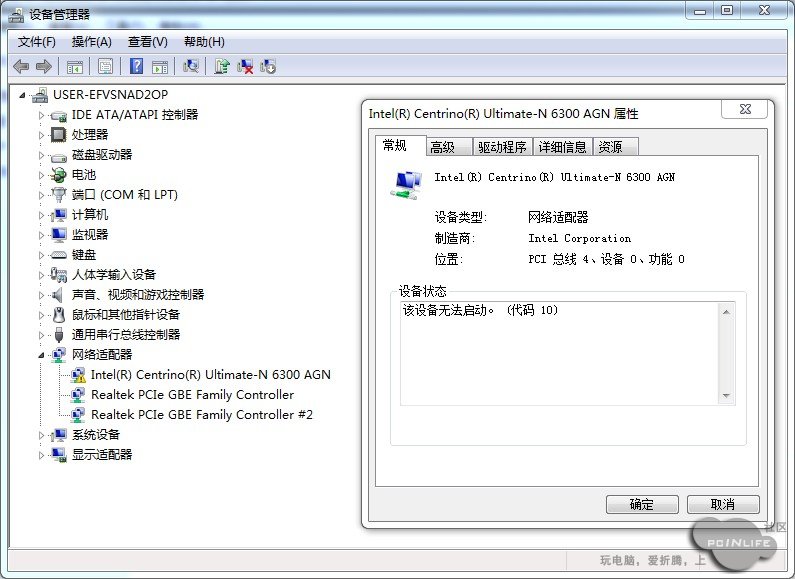The image size is (795, 579).
Task: Click the Back arrow toolbar icon
Action: pos(21,66)
